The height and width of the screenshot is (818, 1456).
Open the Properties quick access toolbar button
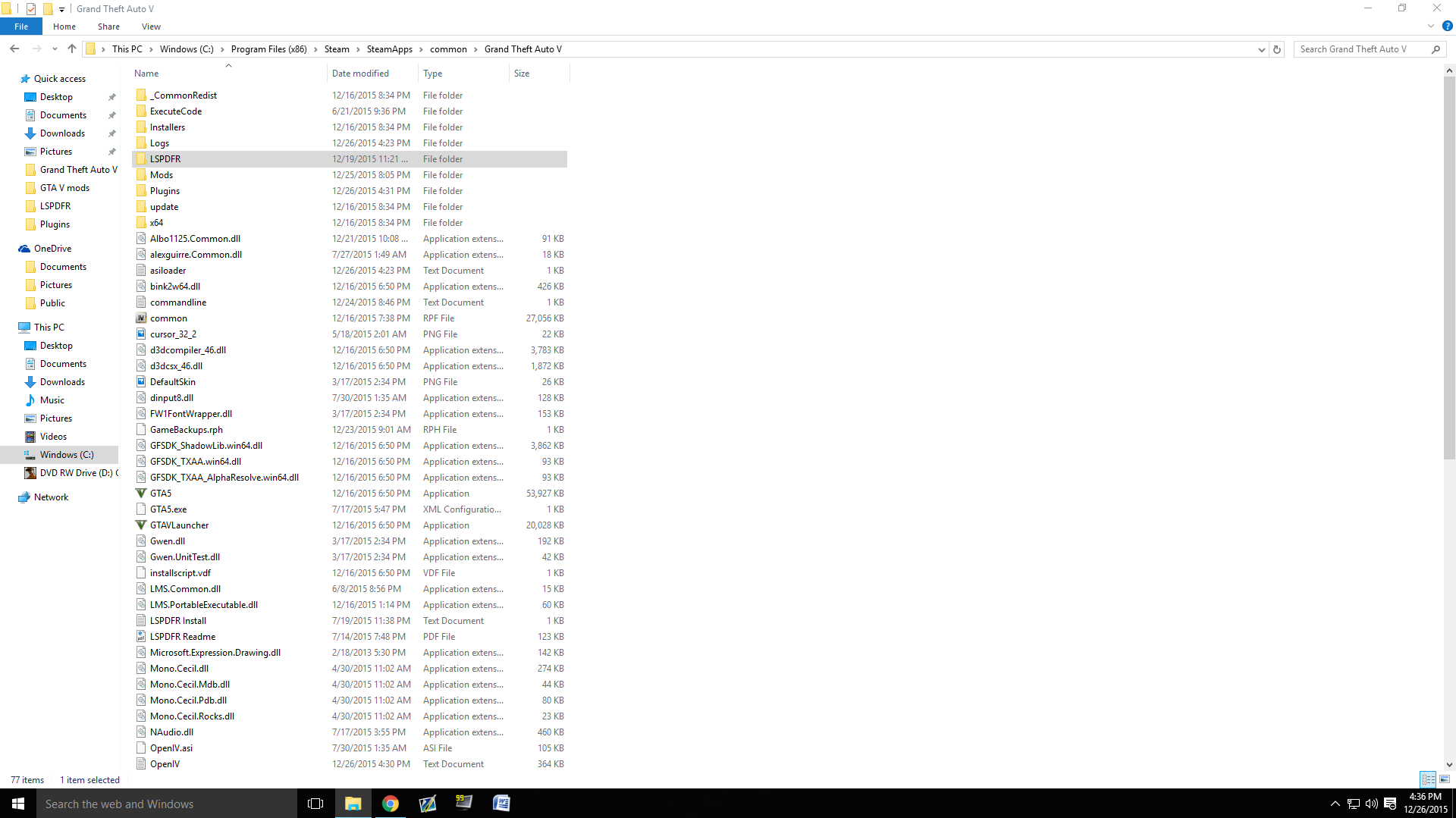pos(31,9)
